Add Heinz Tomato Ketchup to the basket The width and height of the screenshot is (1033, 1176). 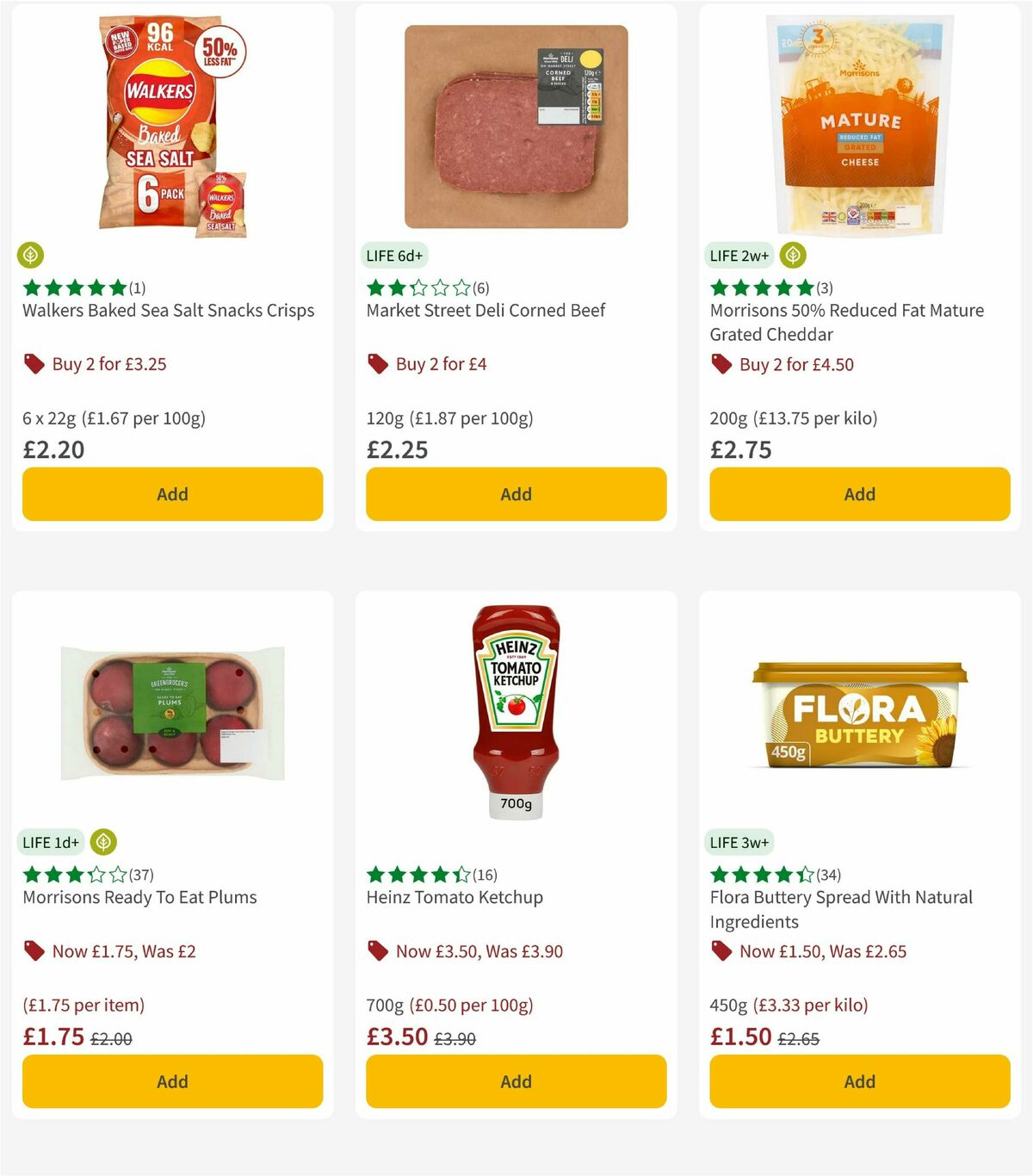pyautogui.click(x=515, y=1081)
